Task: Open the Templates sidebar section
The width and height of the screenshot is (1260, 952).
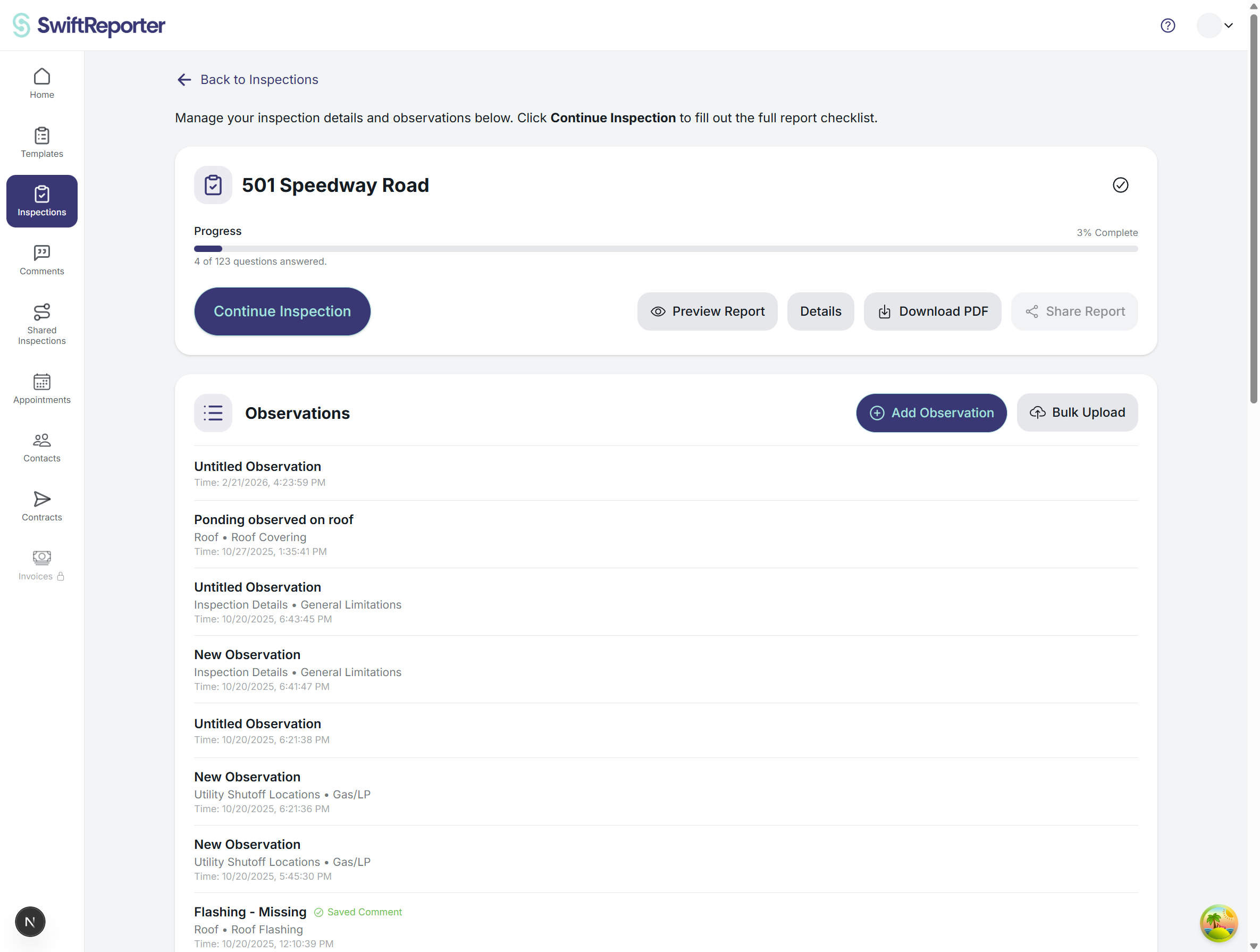Action: 41,142
